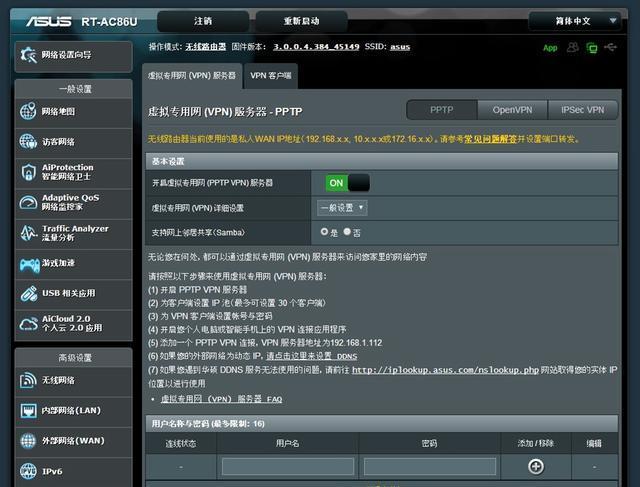Open iplookup.asus.com nslookup link

(x=445, y=370)
